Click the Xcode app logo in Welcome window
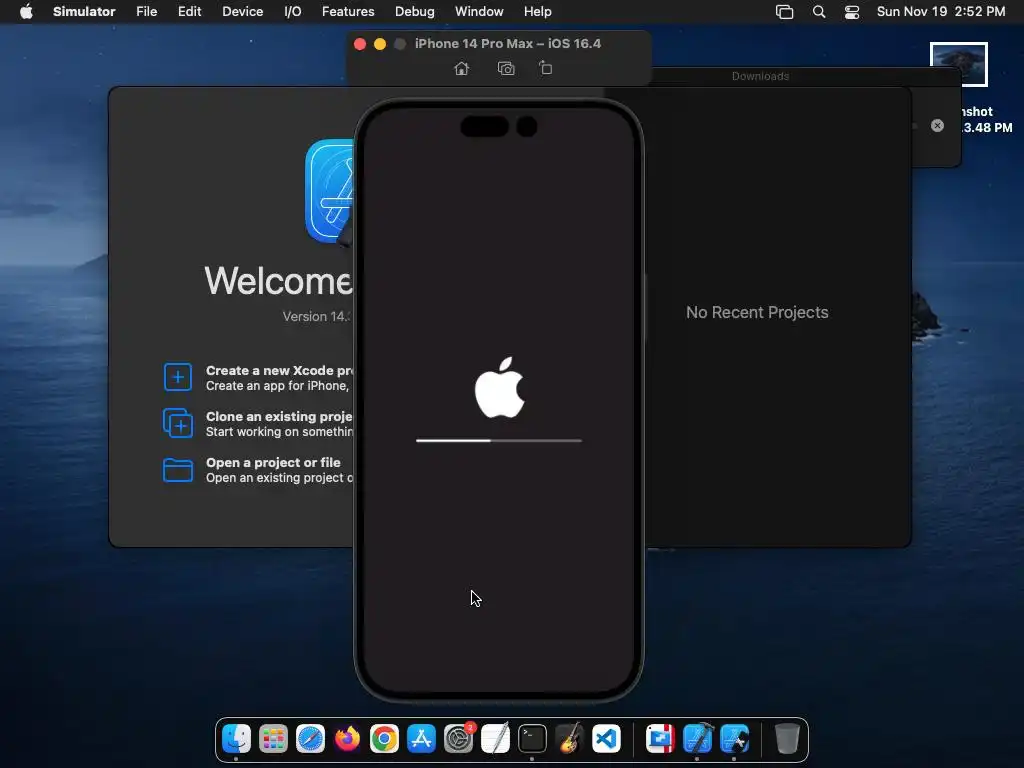Screen dimensions: 1024x768 click(x=329, y=191)
